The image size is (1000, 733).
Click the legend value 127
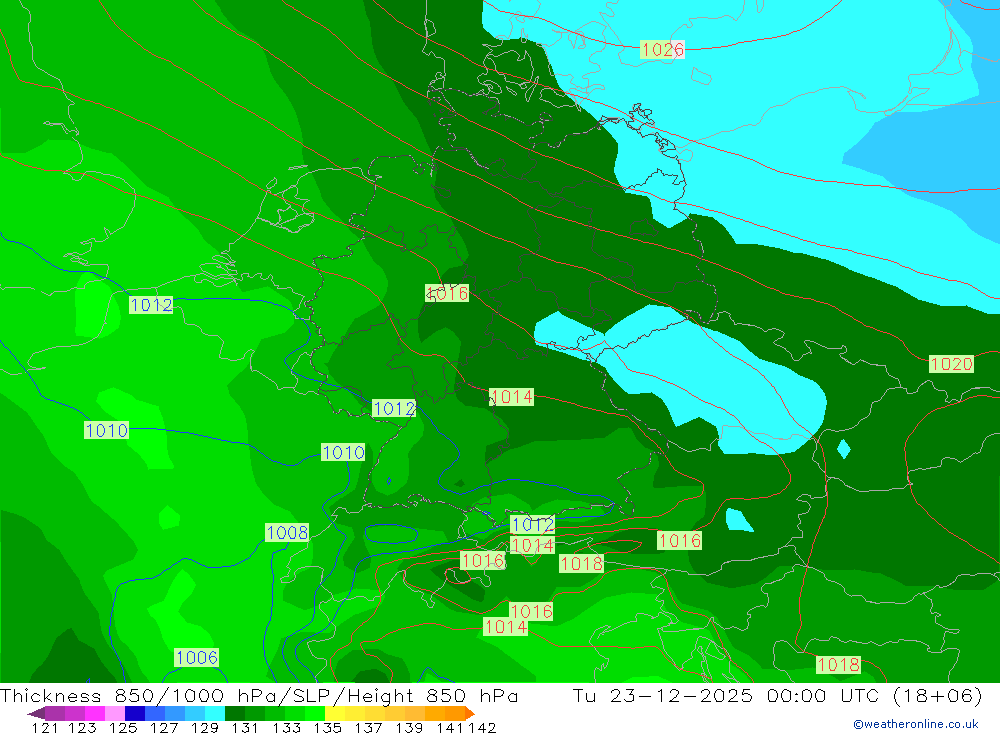coord(164,727)
